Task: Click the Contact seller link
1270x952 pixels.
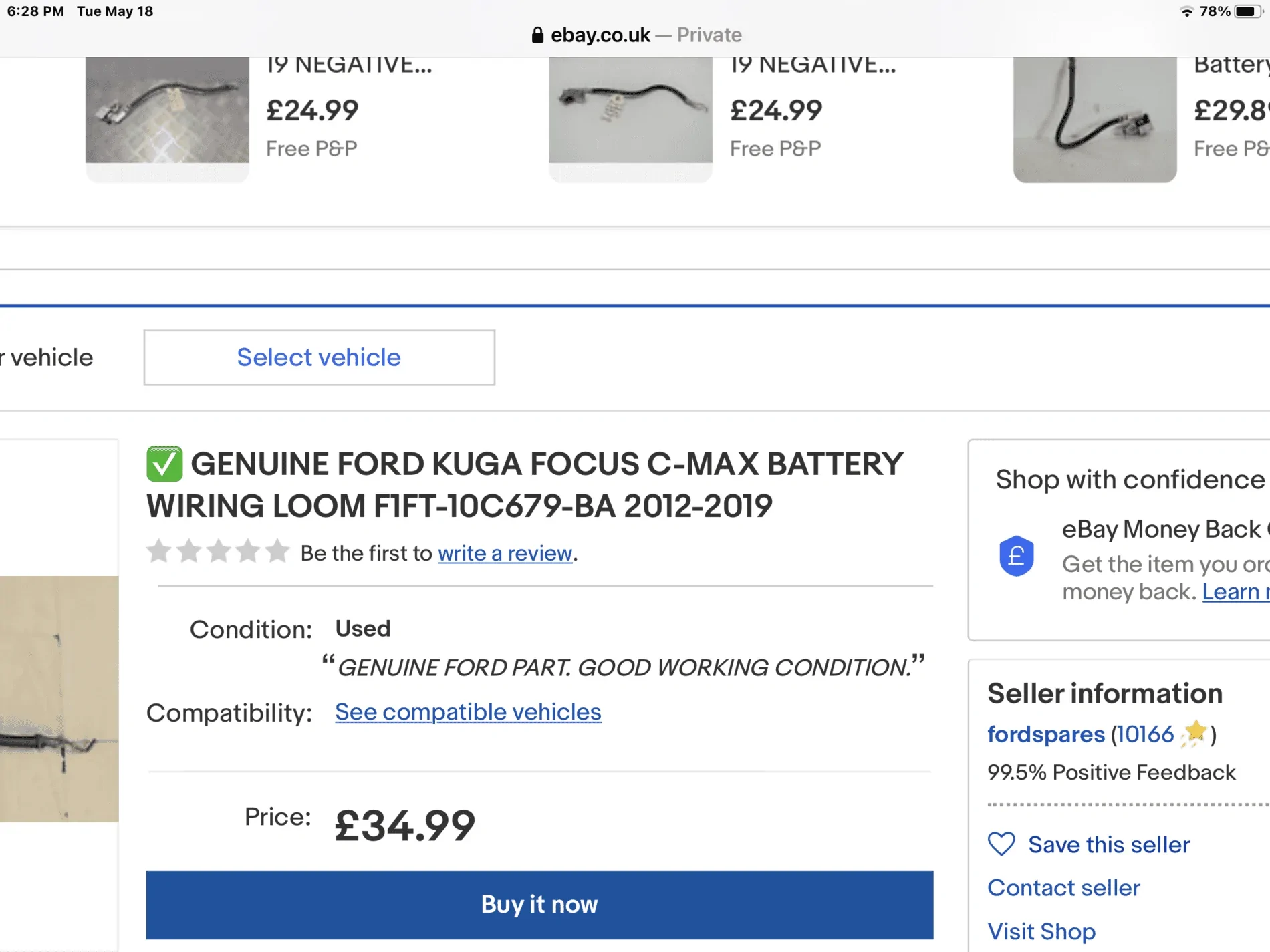Action: [1063, 888]
